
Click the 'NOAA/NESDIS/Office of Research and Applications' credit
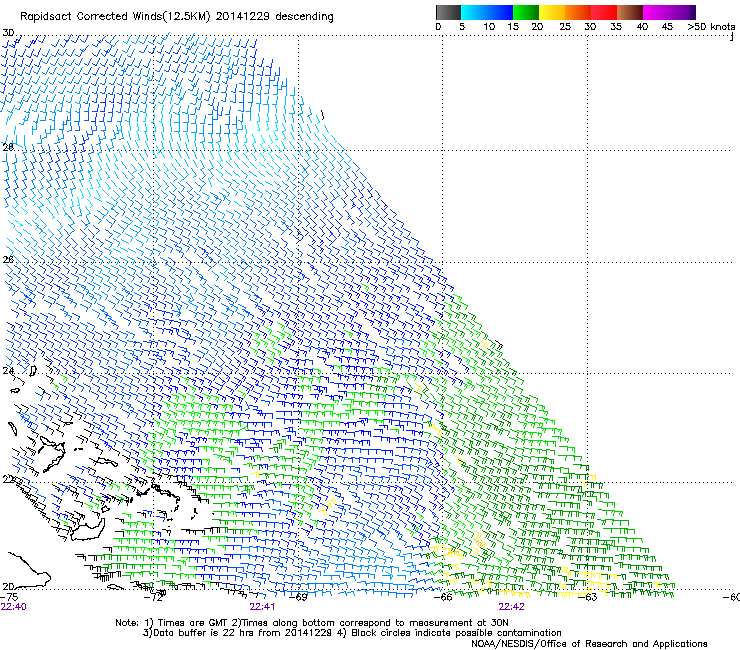(x=589, y=644)
